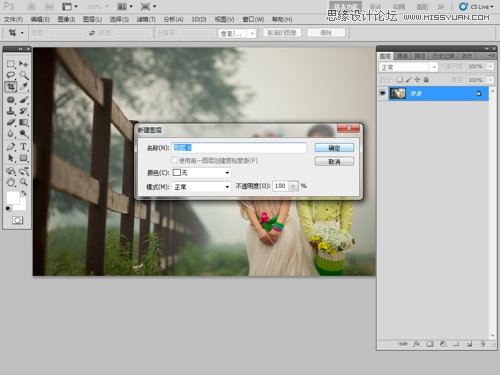The width and height of the screenshot is (500, 375).
Task: Select the Blur tool
Action: 11,134
